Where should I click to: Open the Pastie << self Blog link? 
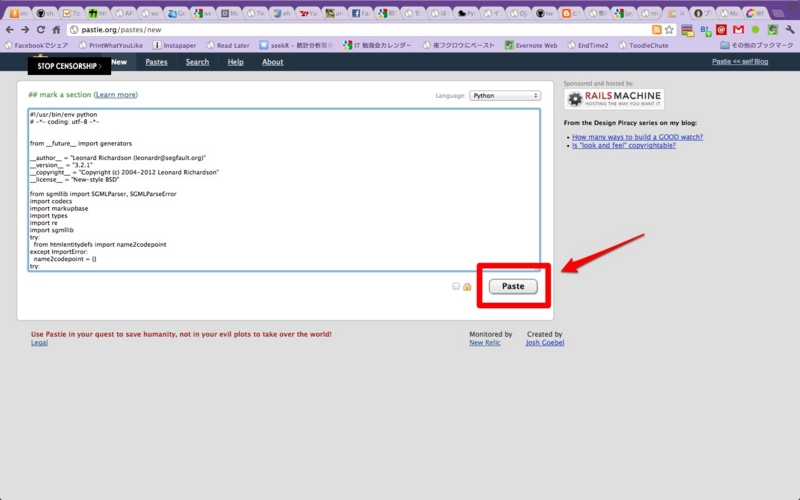(x=740, y=62)
